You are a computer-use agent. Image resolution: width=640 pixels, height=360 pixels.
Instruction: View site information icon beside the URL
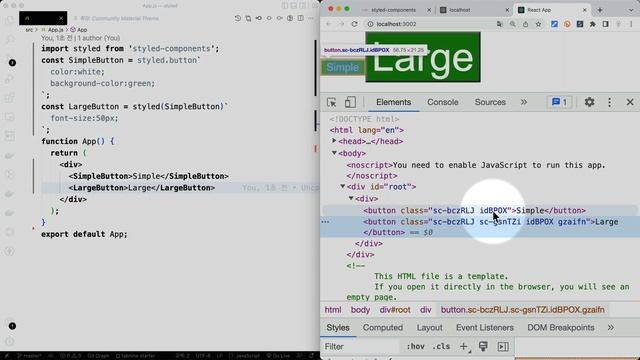pyautogui.click(x=370, y=24)
